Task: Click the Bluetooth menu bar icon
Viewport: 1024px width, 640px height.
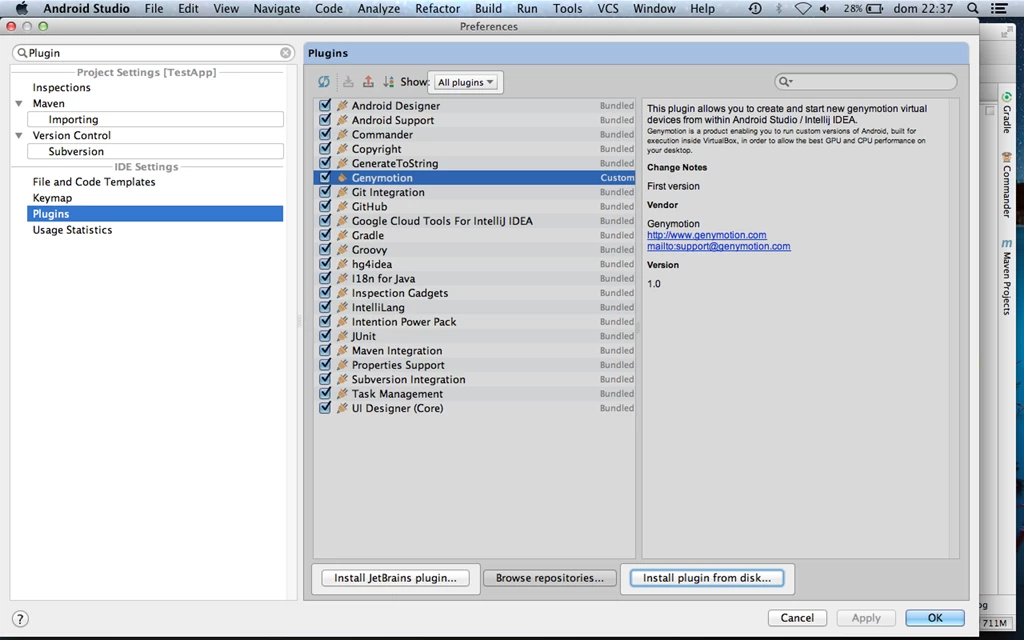Action: 778,8
